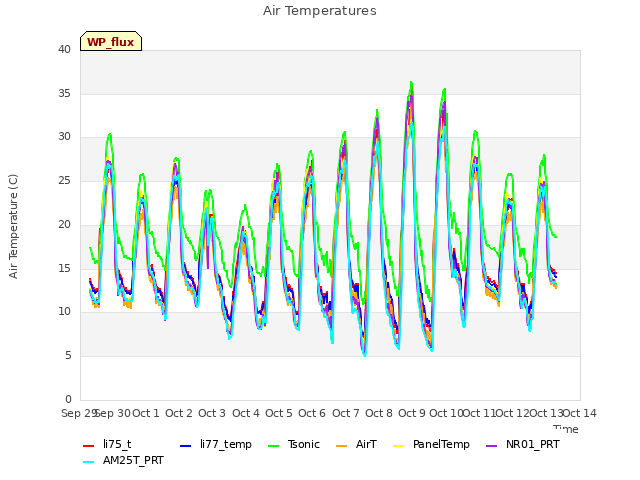
Task: Click the Oct 9 x-axis tick label
Action: (x=412, y=413)
